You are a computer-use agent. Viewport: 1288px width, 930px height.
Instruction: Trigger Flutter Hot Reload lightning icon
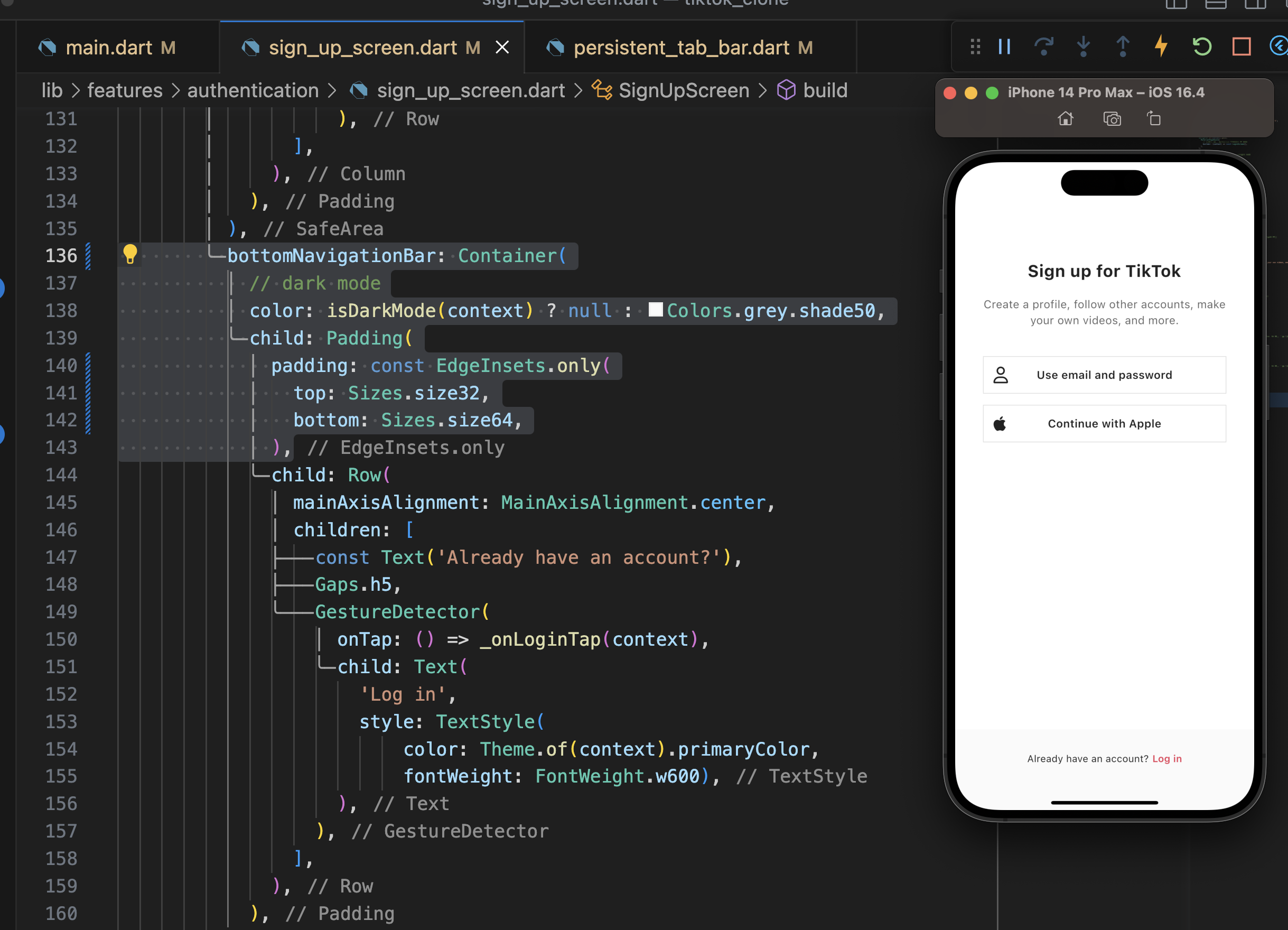coord(1161,46)
